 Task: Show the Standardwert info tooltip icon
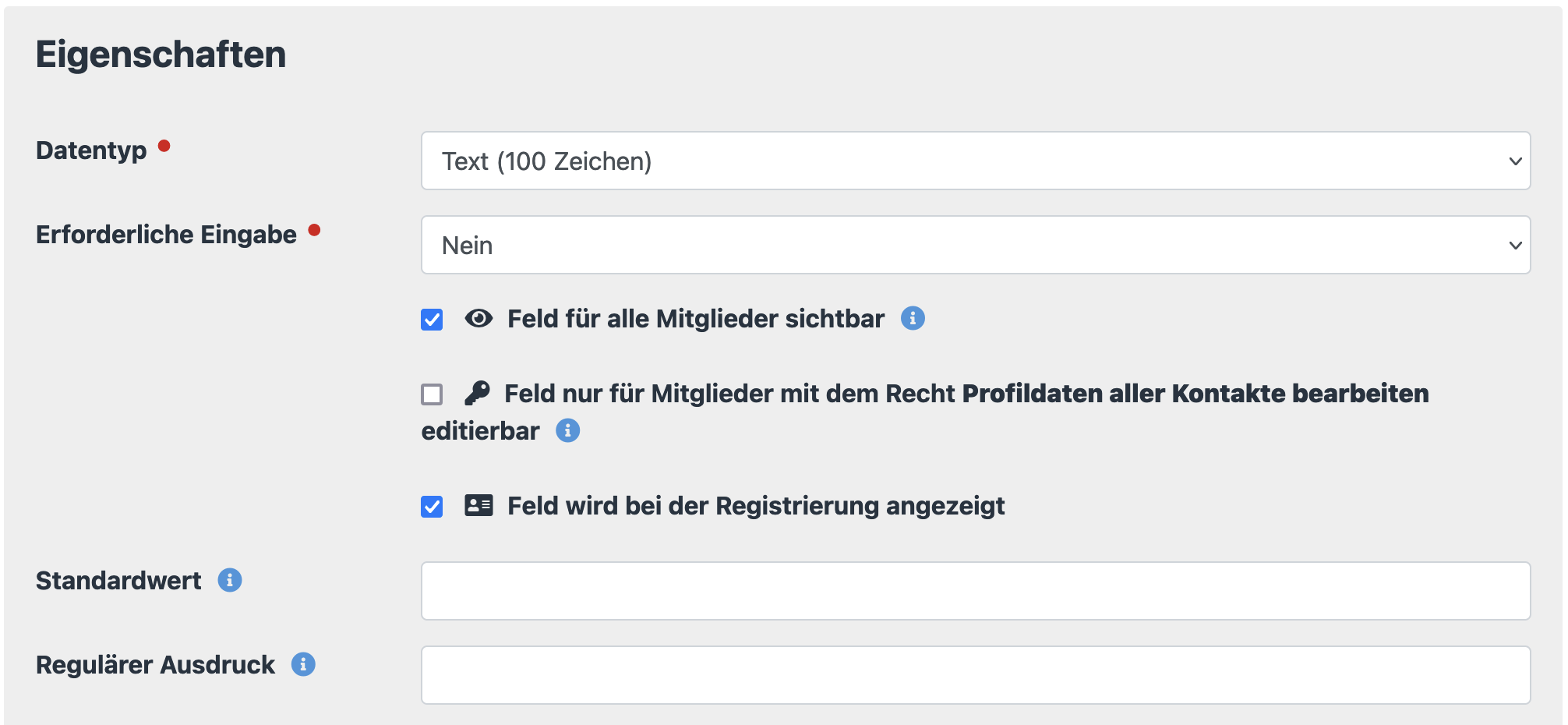click(229, 581)
